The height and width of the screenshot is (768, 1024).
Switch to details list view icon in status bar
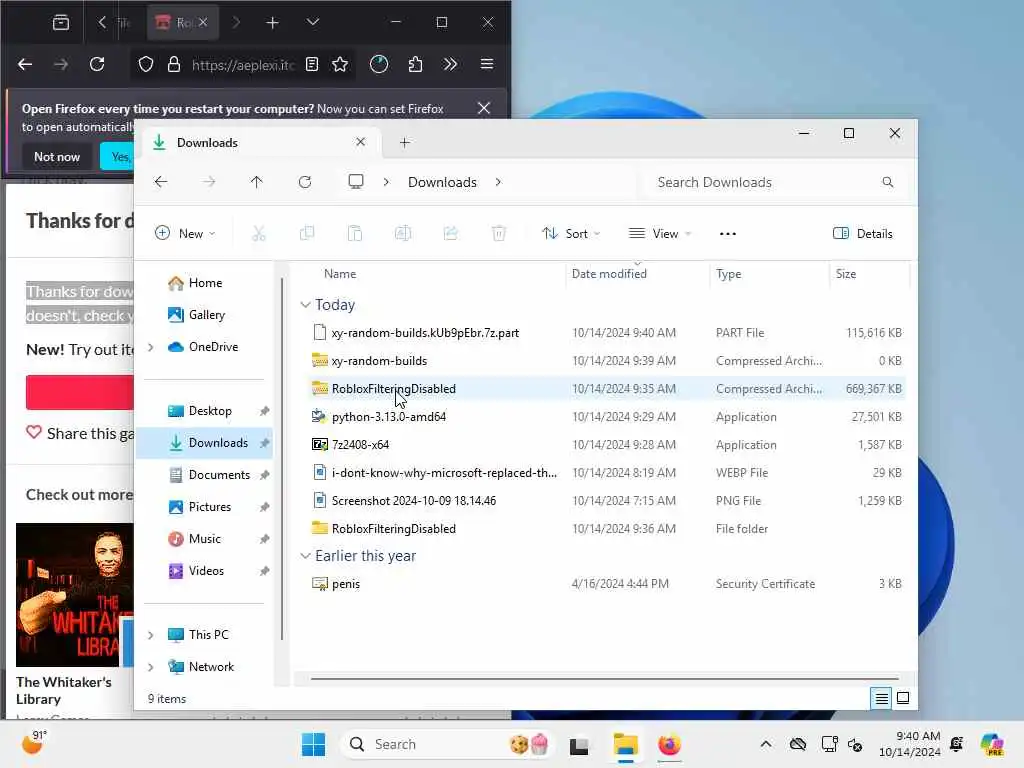coord(881,698)
